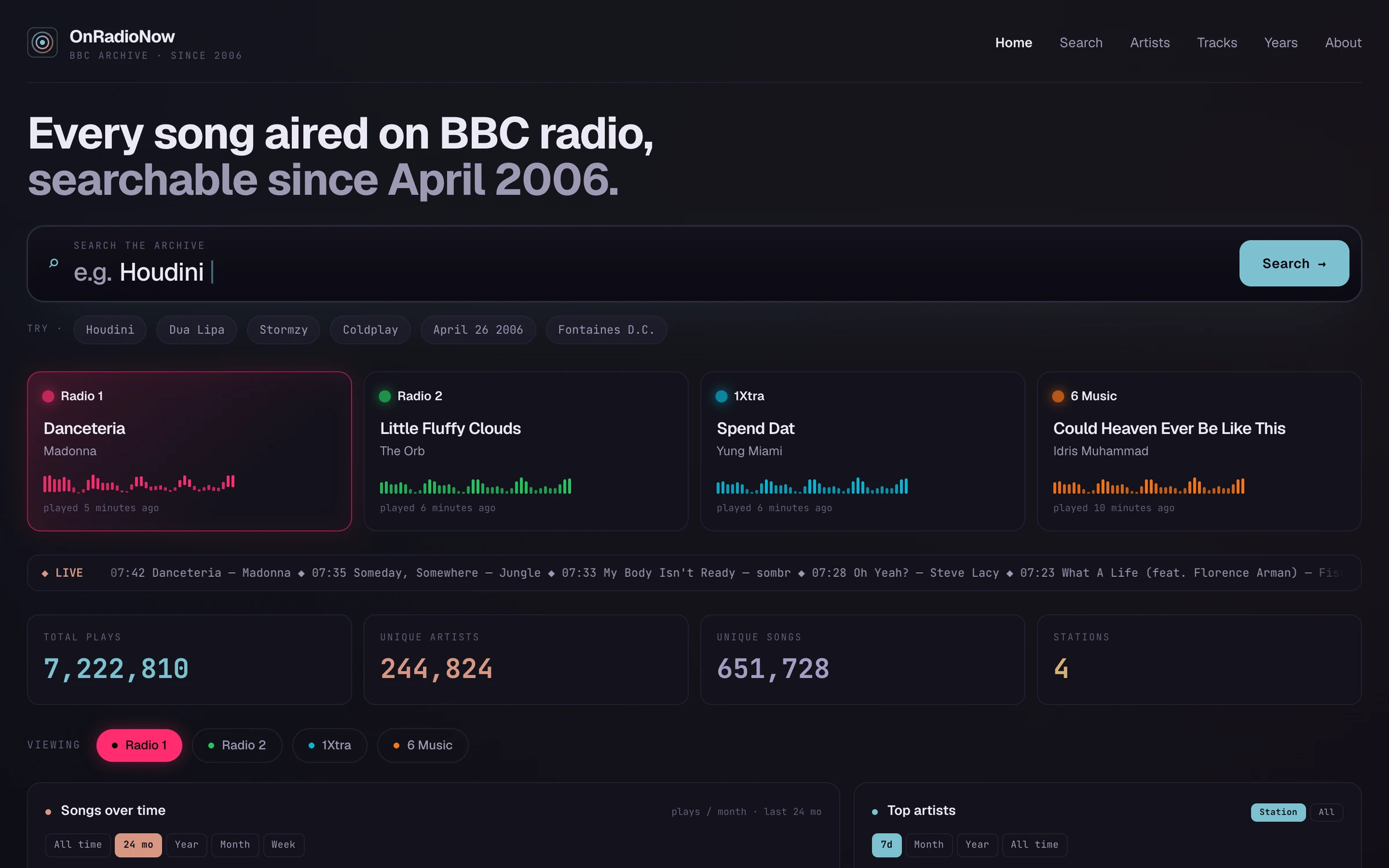Click the Little Fluffy Clouds green waveform
Screen dimensions: 1389x868
[x=476, y=486]
